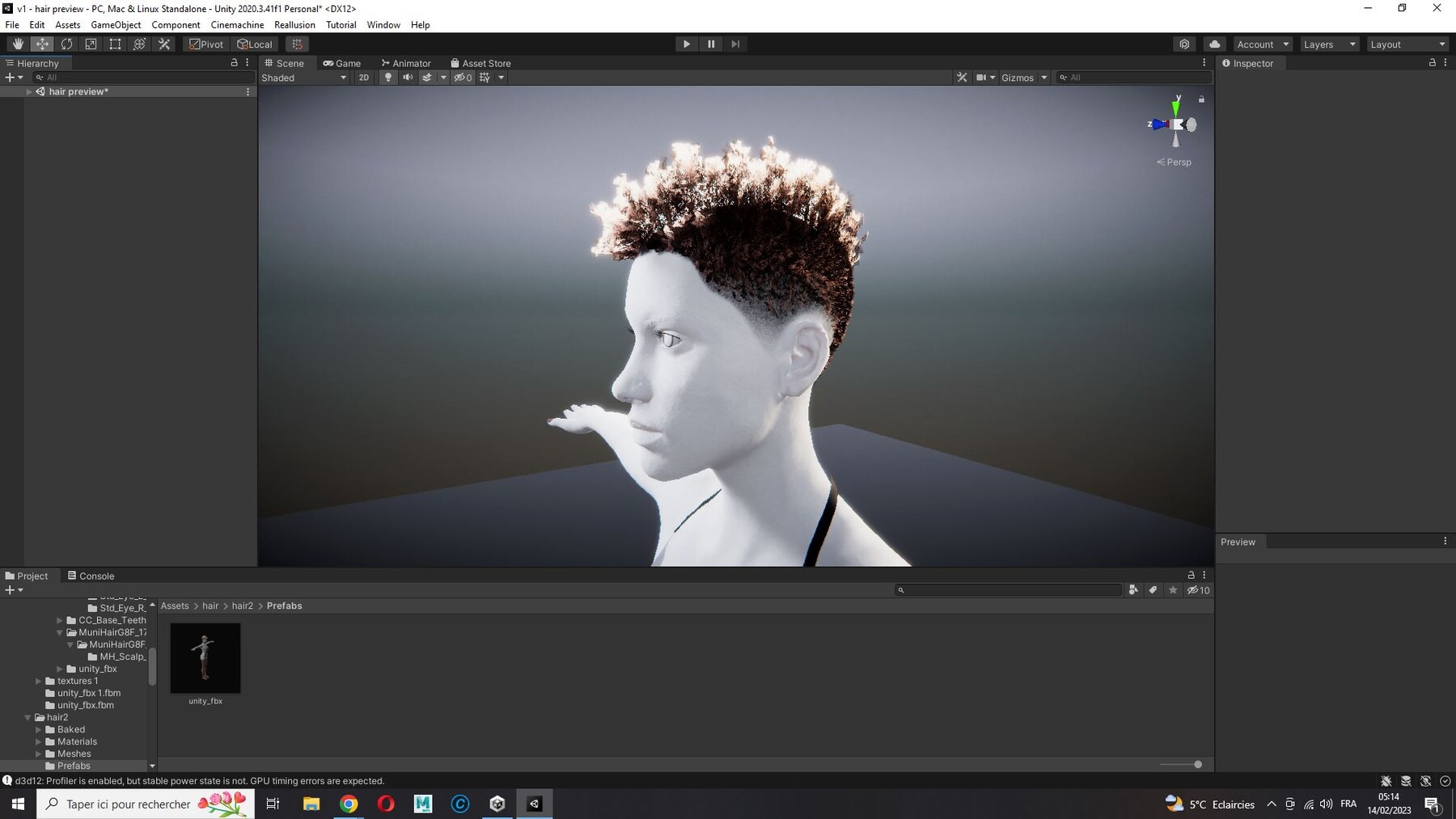
Task: Select the Rotate tool
Action: [x=66, y=44]
